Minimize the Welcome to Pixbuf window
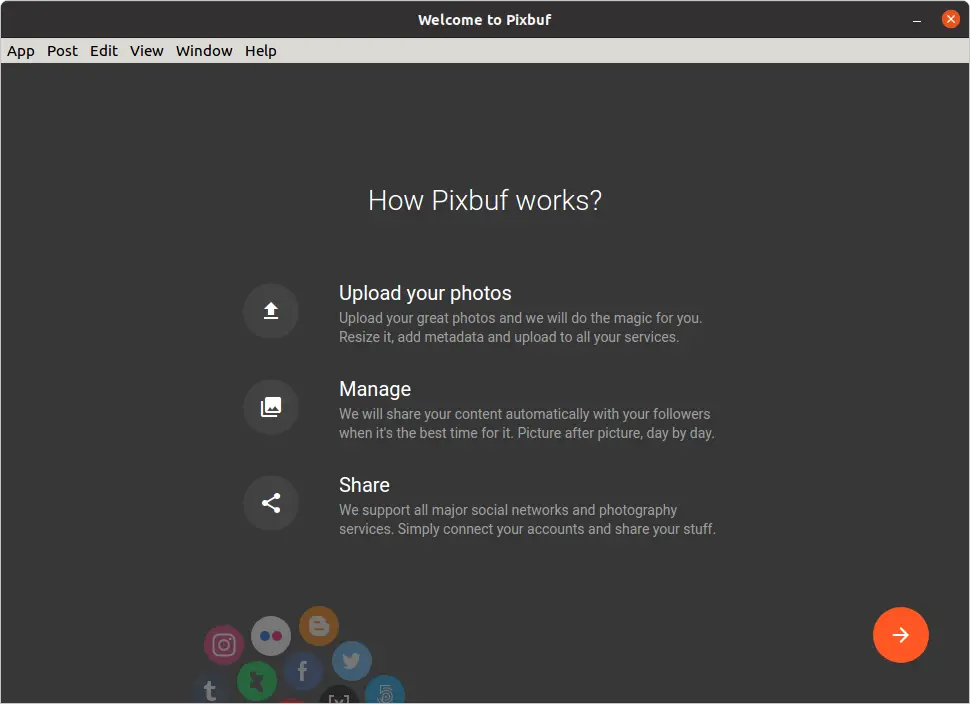This screenshot has width=970, height=704. click(x=917, y=20)
